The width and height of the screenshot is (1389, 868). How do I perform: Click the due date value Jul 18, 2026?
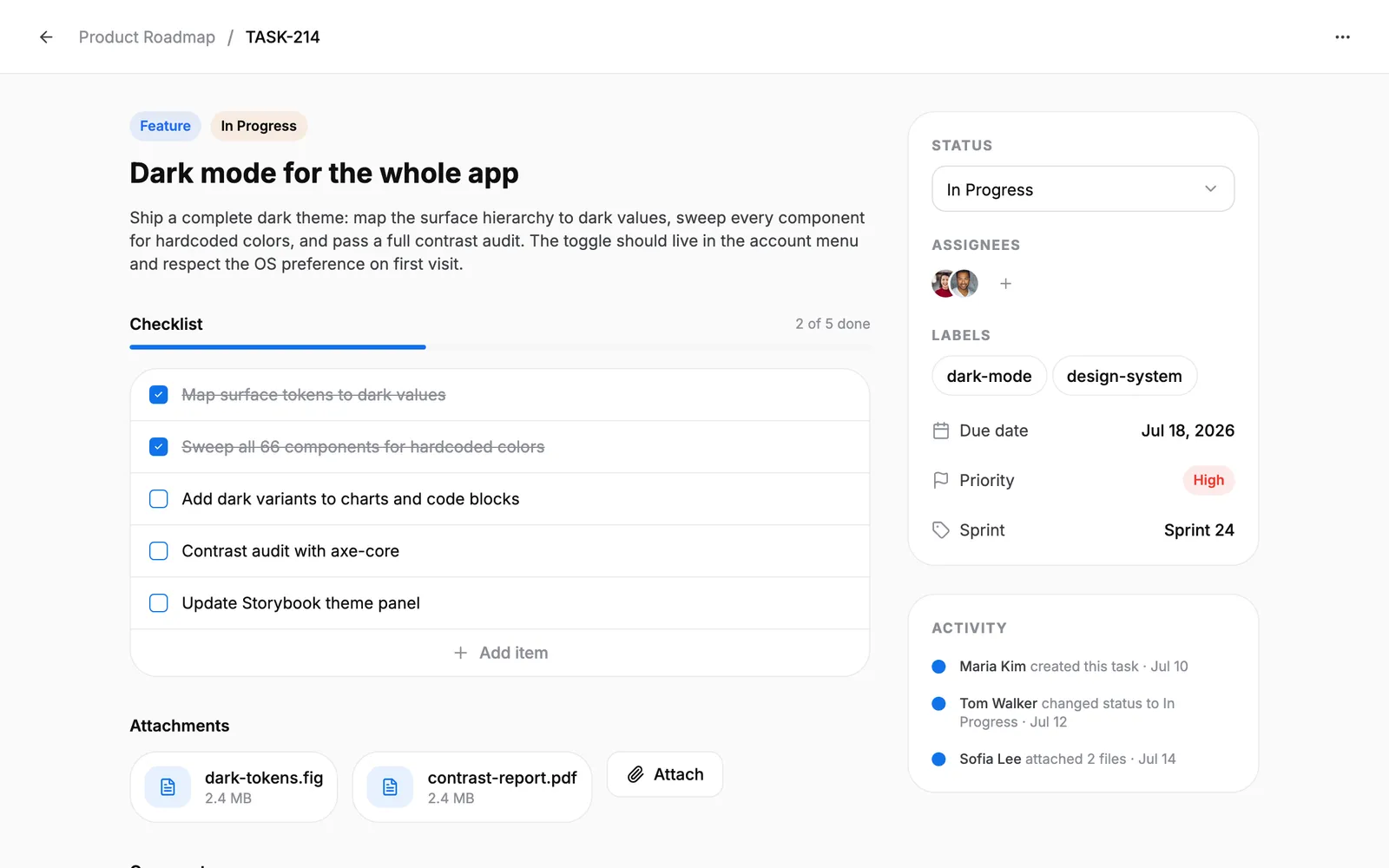(1188, 431)
